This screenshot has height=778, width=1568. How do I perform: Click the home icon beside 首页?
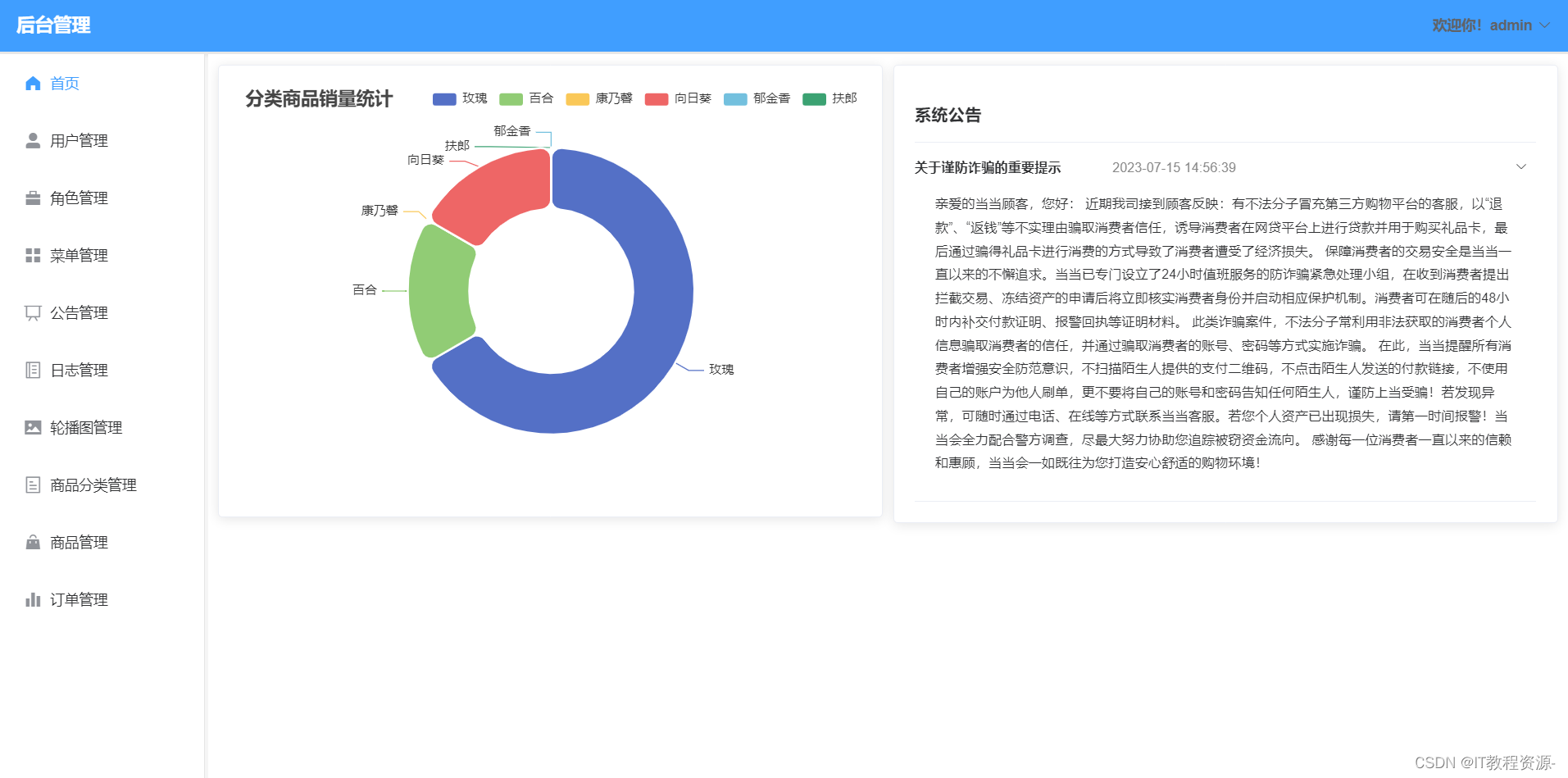click(x=33, y=84)
